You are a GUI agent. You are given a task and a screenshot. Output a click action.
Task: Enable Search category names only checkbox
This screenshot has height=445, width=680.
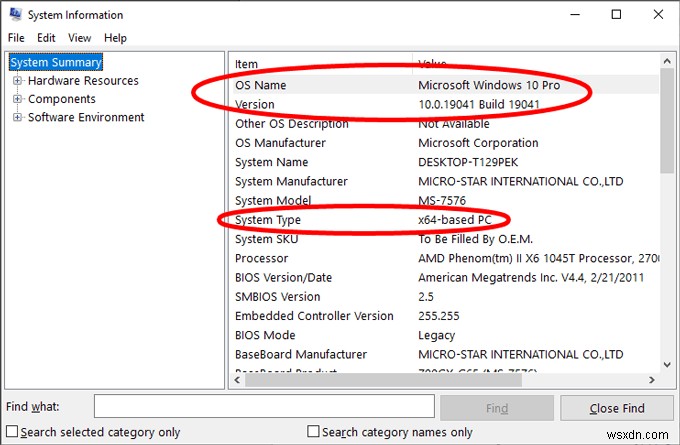[x=313, y=431]
